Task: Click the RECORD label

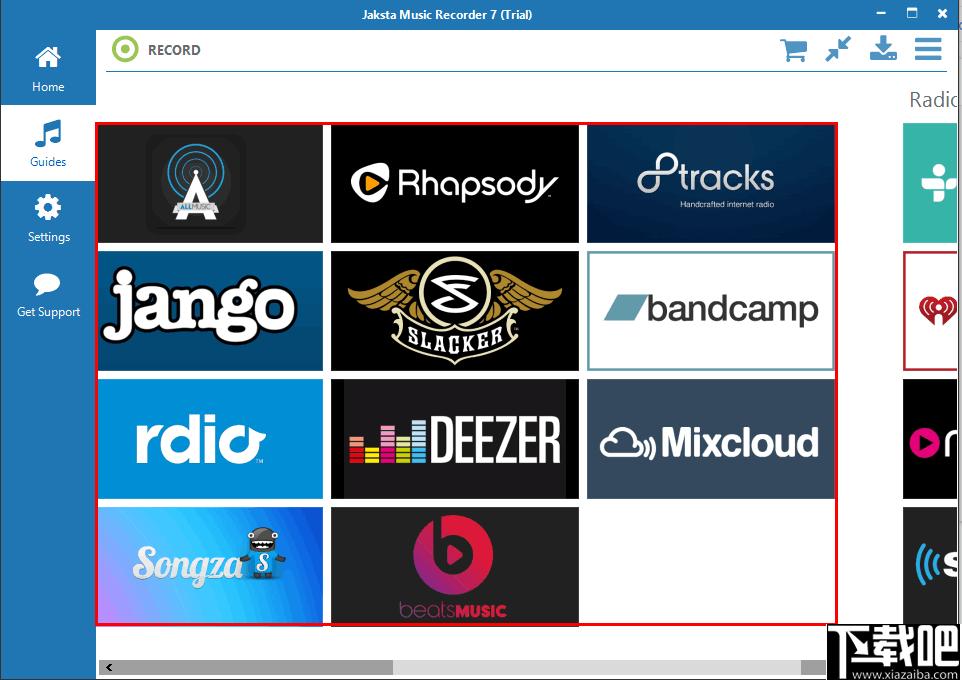Action: click(x=174, y=50)
